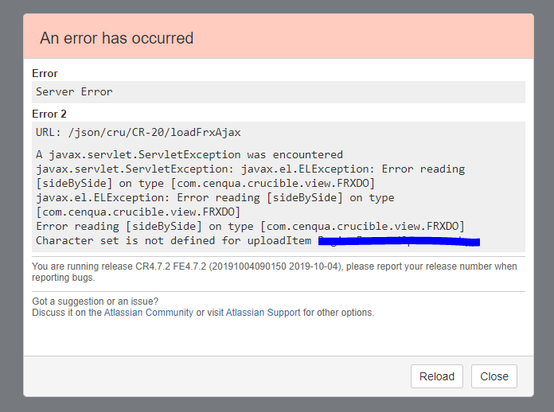Viewport: 554px width, 412px height.
Task: Visit the Atlassian Support link
Action: point(263,313)
